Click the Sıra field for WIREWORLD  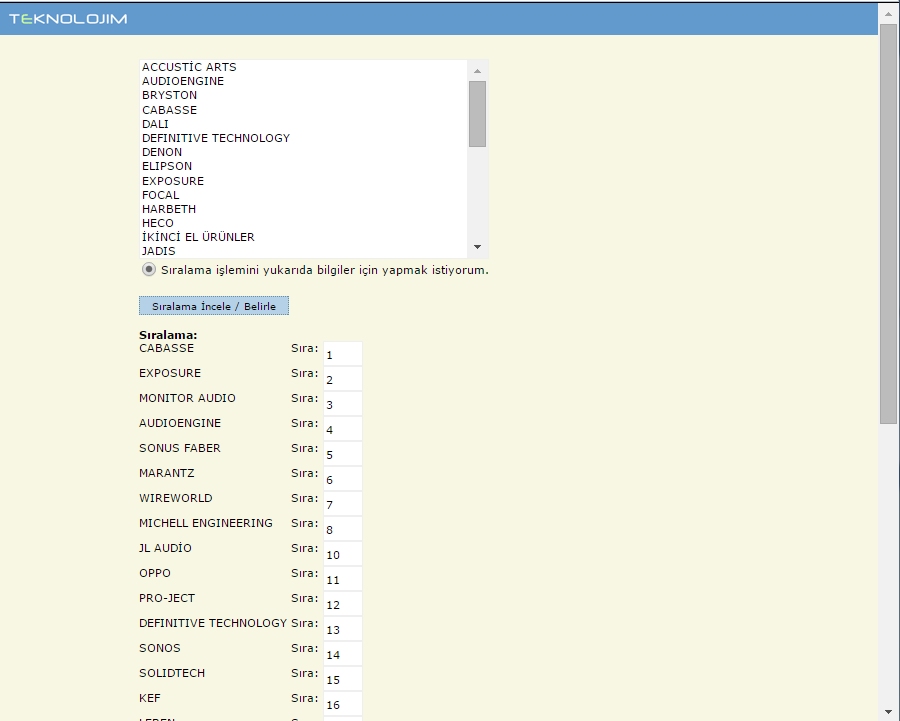[x=343, y=503]
